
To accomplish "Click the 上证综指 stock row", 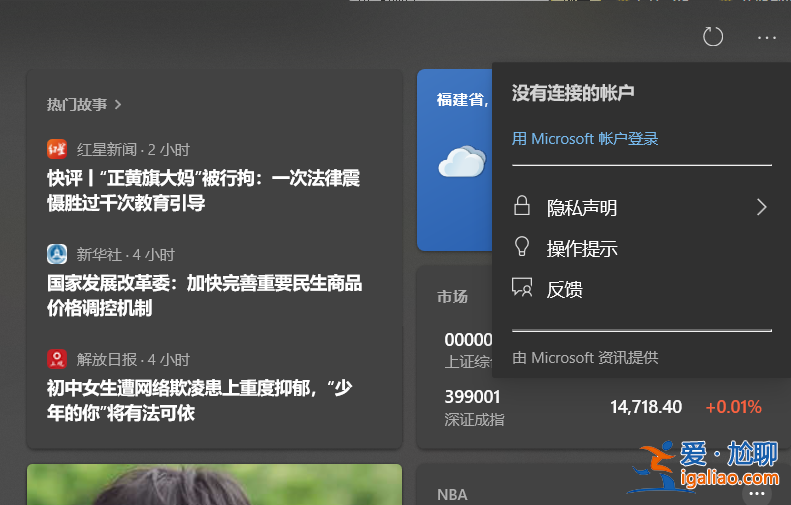I will pyautogui.click(x=467, y=350).
